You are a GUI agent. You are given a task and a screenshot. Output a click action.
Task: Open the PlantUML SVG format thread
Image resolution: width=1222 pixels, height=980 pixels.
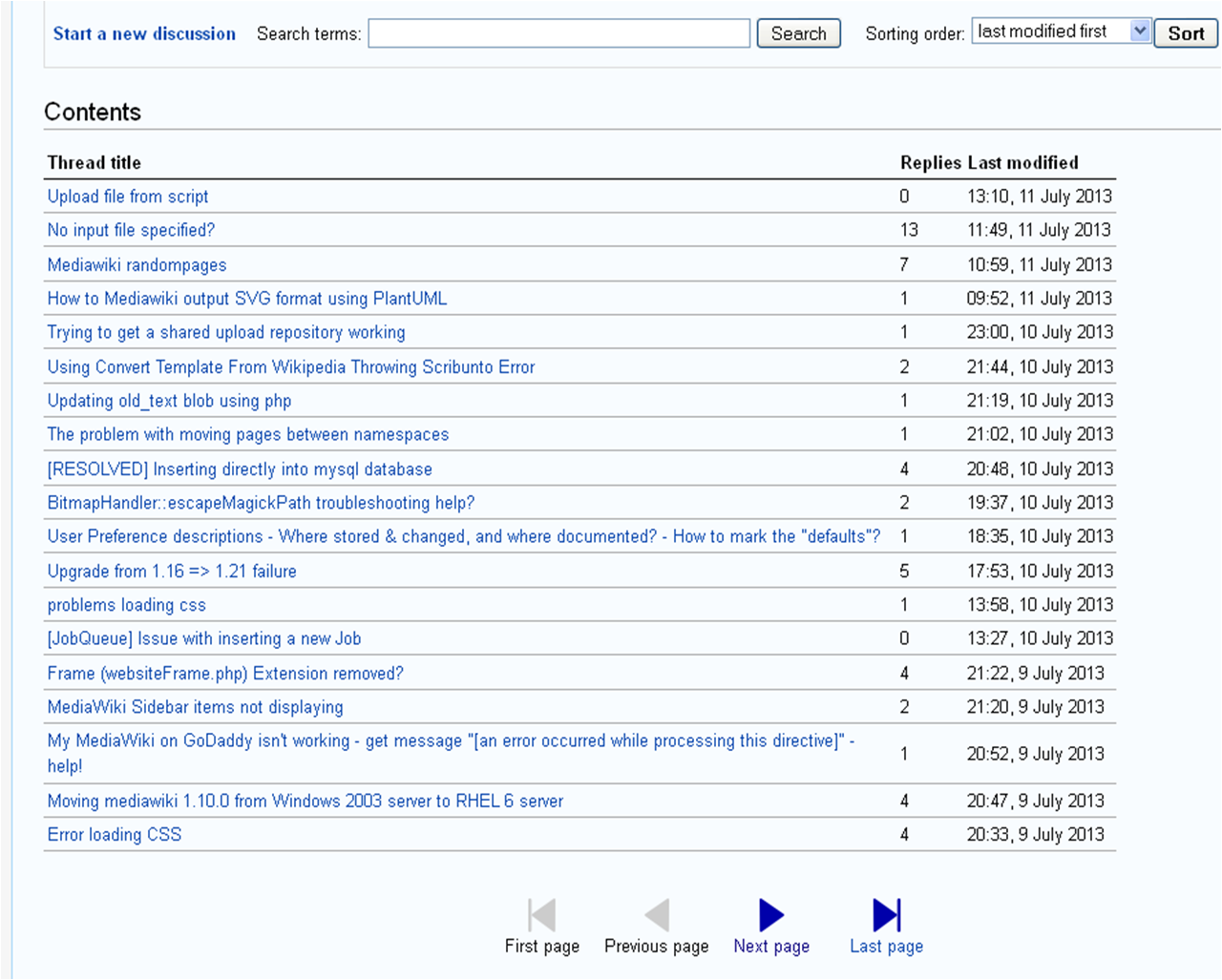tap(246, 299)
